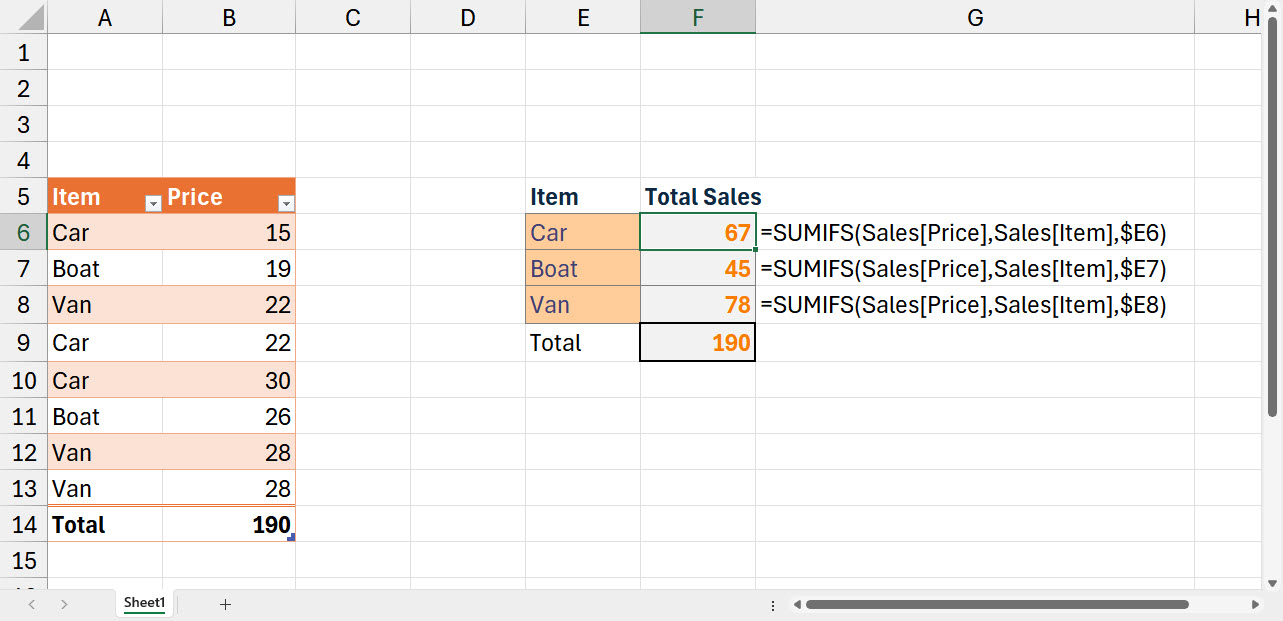Open the Item column filter dropdown
The height and width of the screenshot is (621, 1283).
coord(153,203)
